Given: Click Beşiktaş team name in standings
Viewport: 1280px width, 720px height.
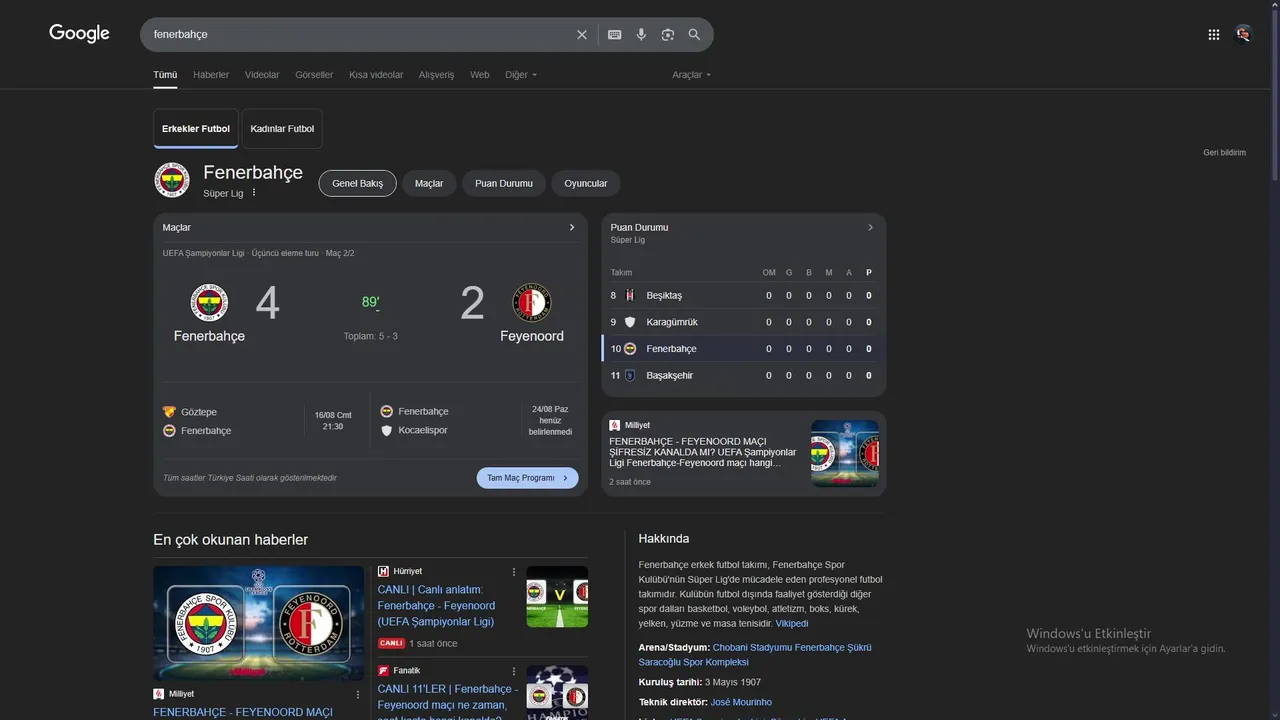Looking at the screenshot, I should point(664,295).
